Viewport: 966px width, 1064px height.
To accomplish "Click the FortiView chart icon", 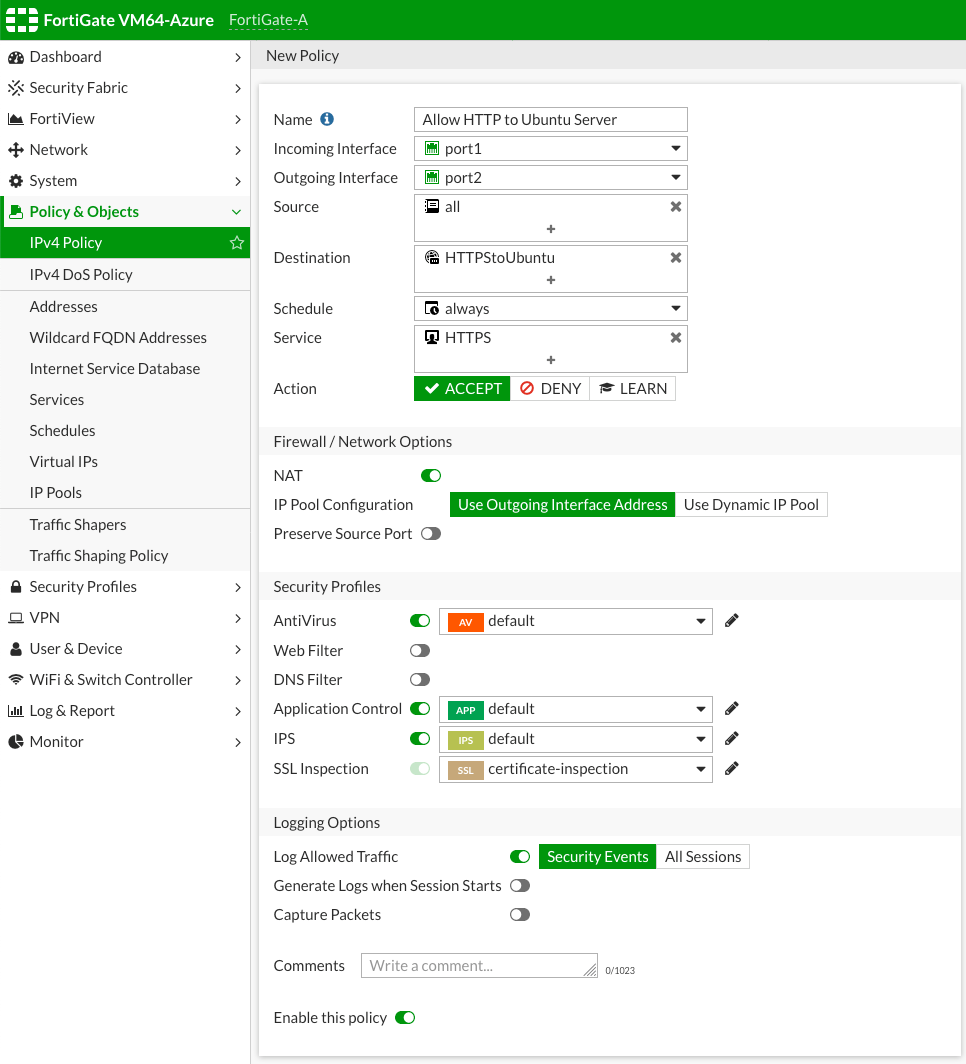I will click(16, 119).
